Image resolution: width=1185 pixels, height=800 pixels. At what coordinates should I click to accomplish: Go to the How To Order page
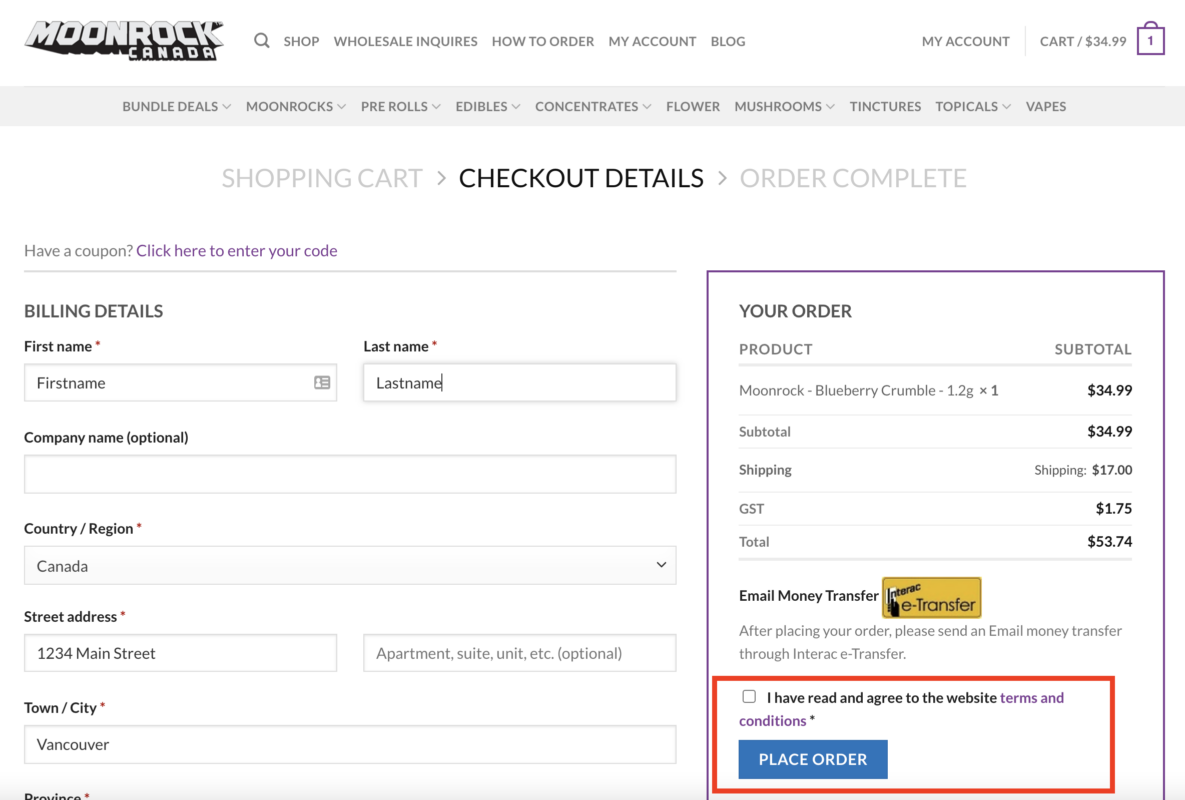(543, 41)
